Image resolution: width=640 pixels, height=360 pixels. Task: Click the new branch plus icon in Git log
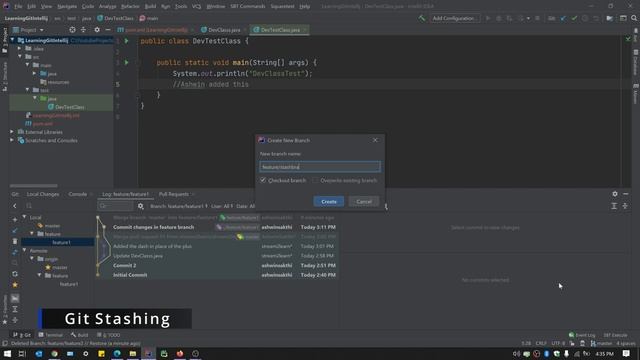point(15,220)
